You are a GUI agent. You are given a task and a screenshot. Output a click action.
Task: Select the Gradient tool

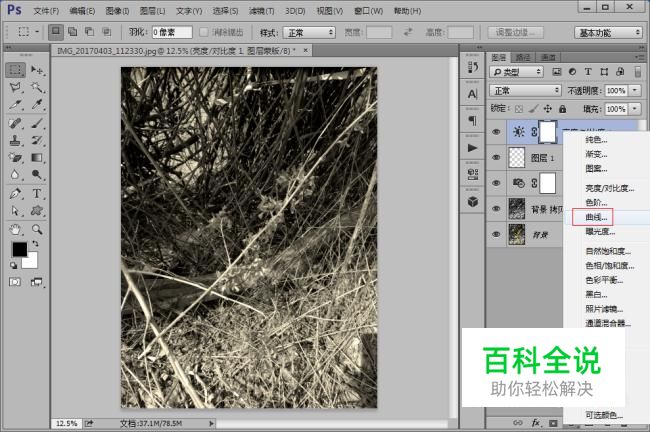37,158
